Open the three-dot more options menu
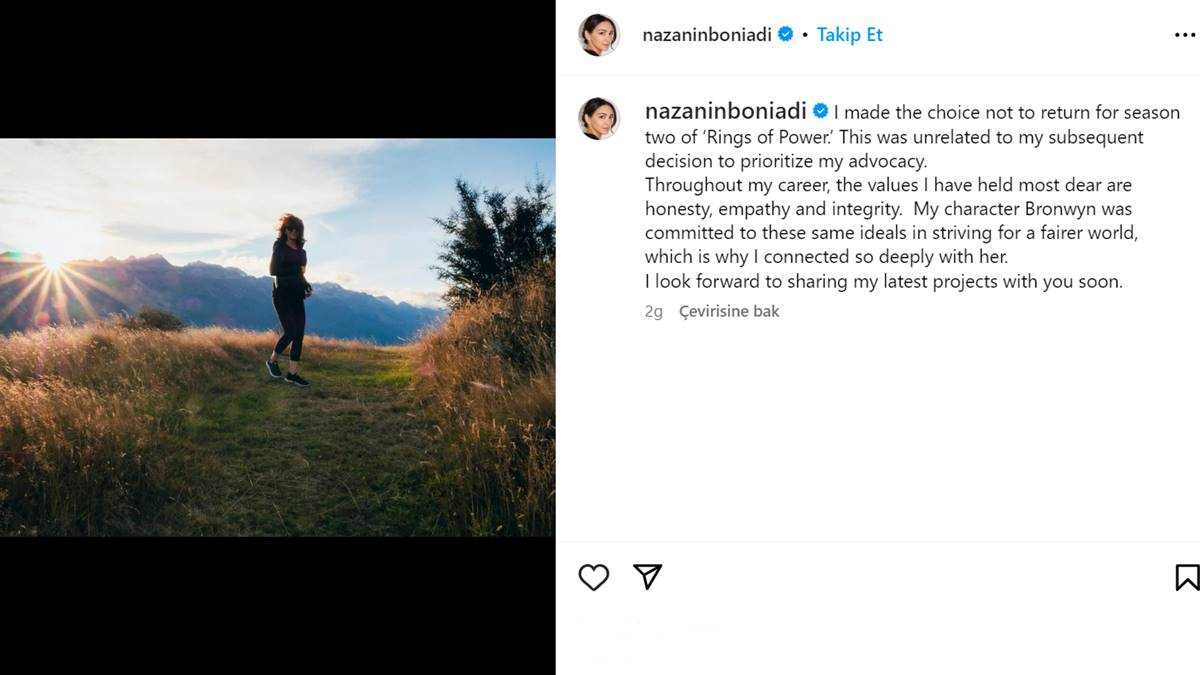 point(1184,35)
